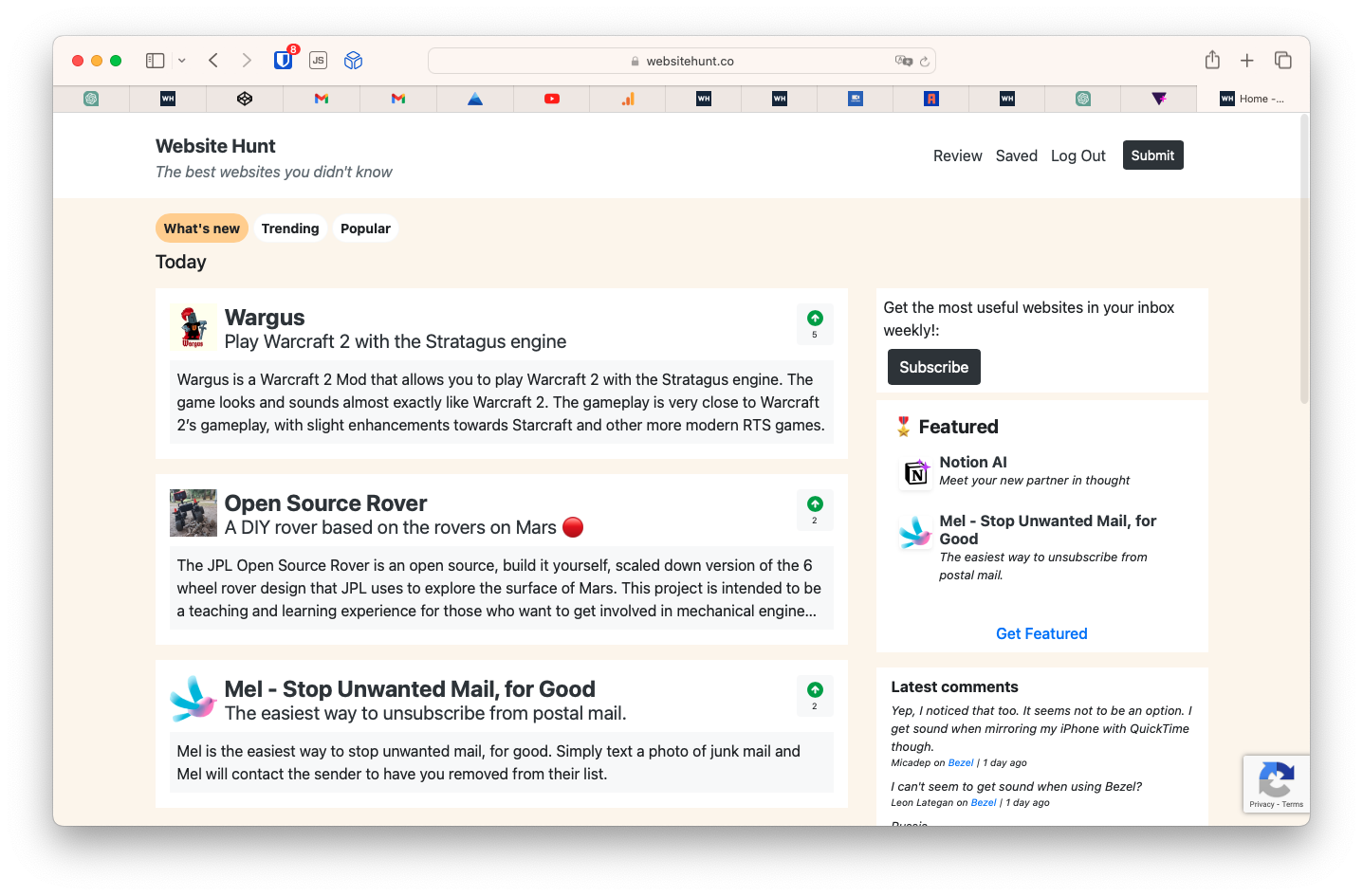Click the Open Source Rover description text

pyautogui.click(x=501, y=588)
